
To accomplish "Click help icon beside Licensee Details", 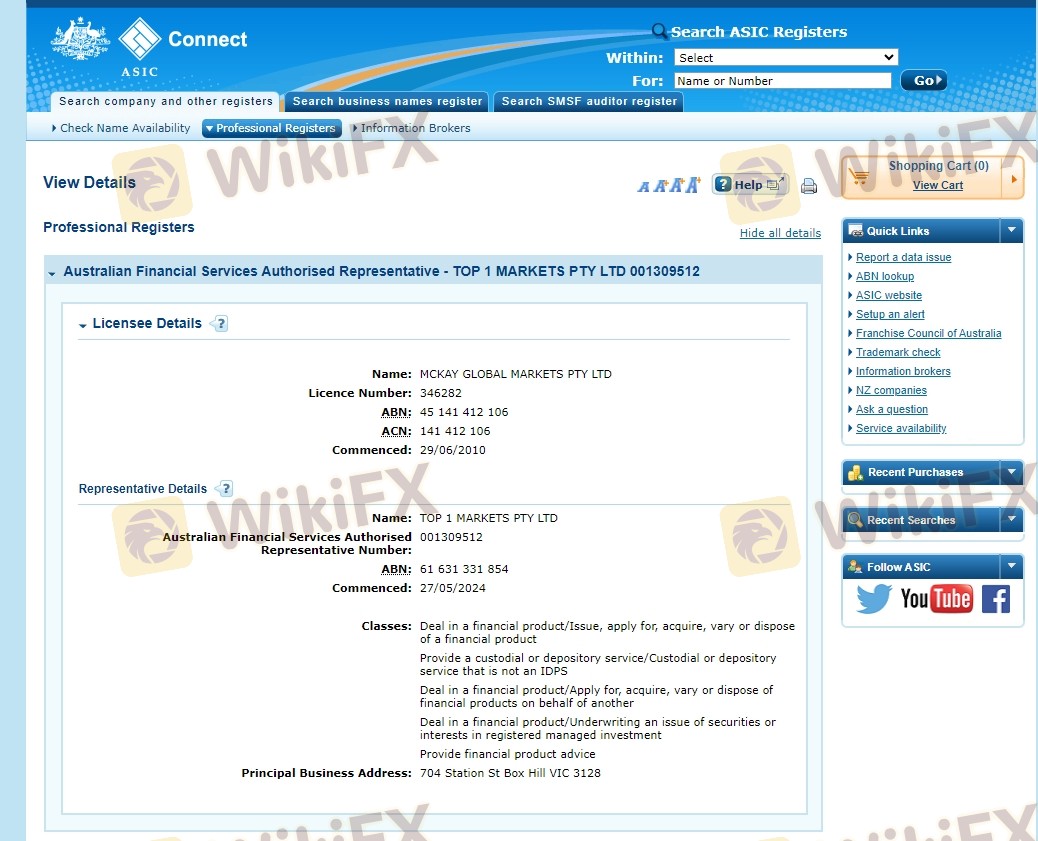I will pos(220,324).
